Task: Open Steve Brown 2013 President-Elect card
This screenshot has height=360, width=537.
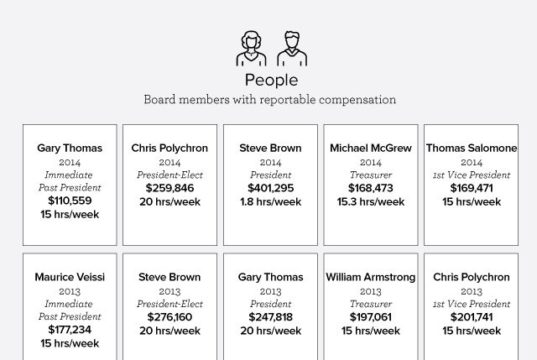Action: click(170, 307)
